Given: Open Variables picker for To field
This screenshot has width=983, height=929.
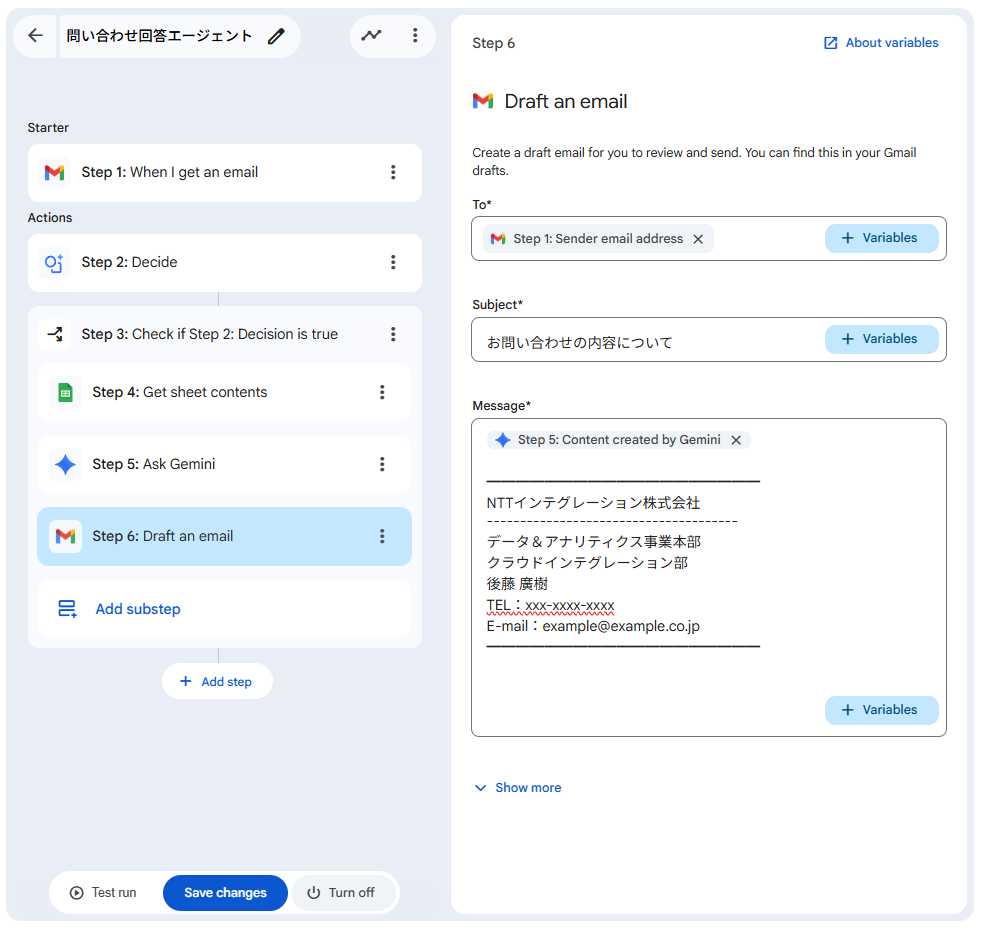Looking at the screenshot, I should point(881,238).
